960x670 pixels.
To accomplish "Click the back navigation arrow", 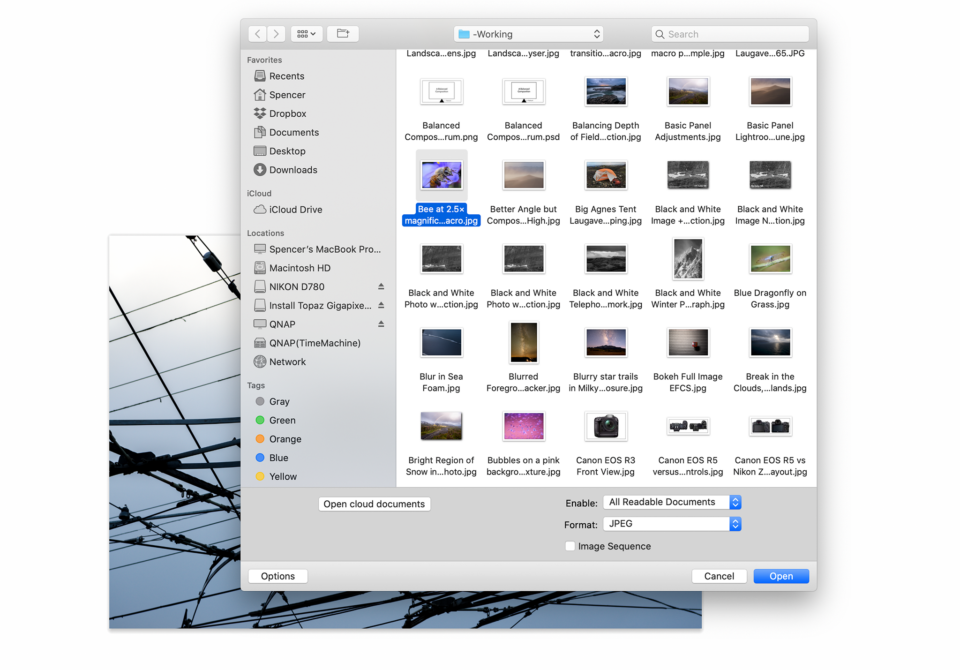I will 257,34.
